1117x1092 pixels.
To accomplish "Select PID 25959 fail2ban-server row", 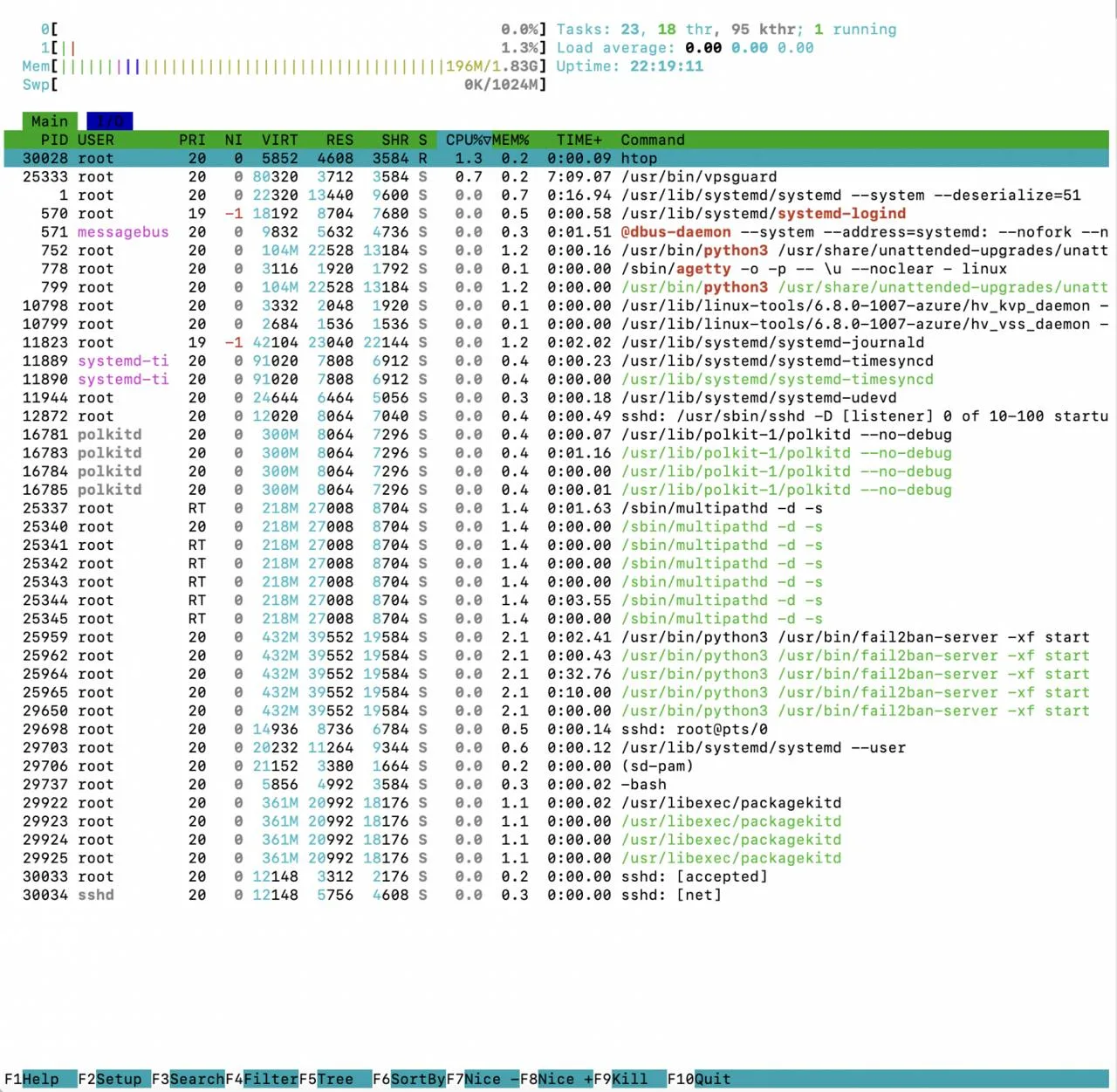I will click(x=557, y=637).
